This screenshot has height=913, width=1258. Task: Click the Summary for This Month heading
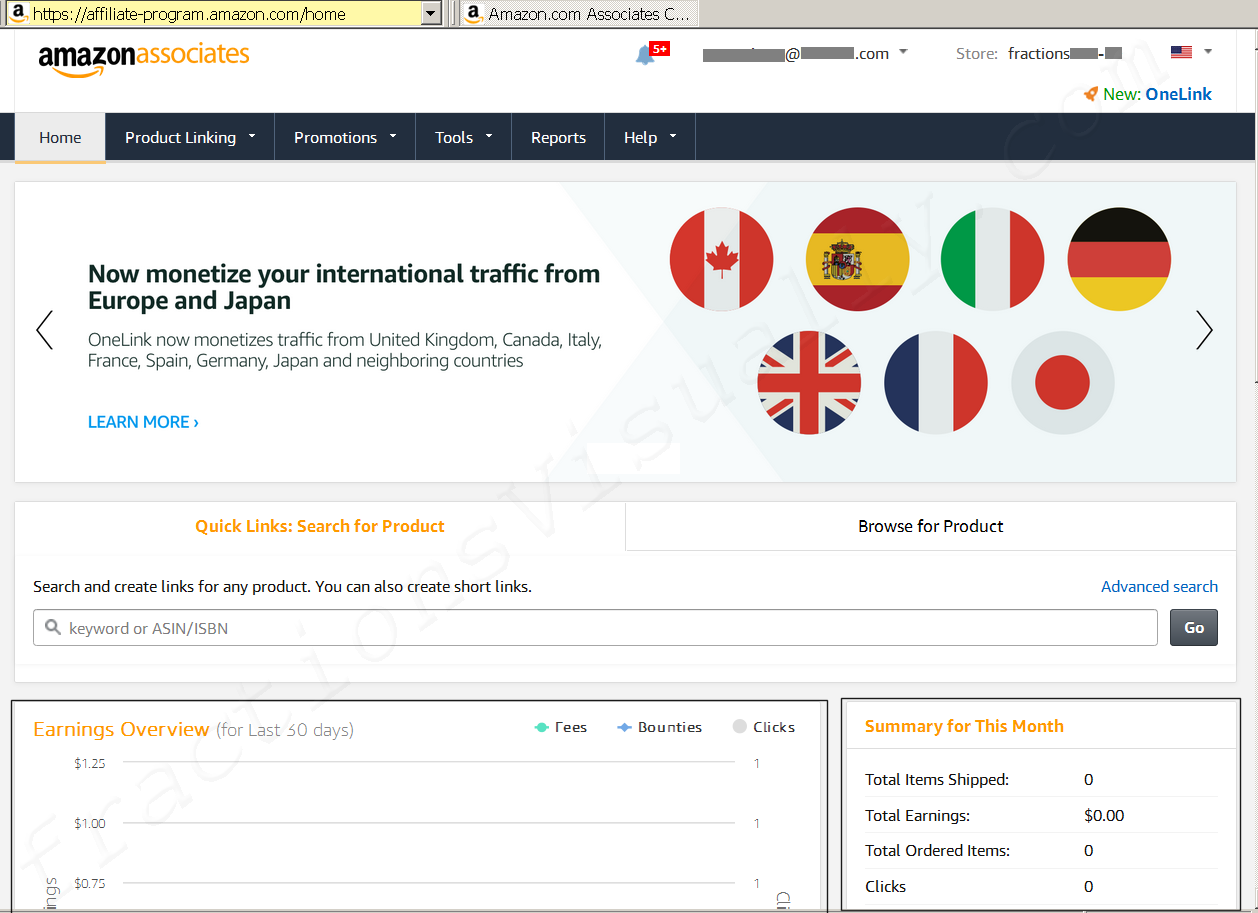964,726
